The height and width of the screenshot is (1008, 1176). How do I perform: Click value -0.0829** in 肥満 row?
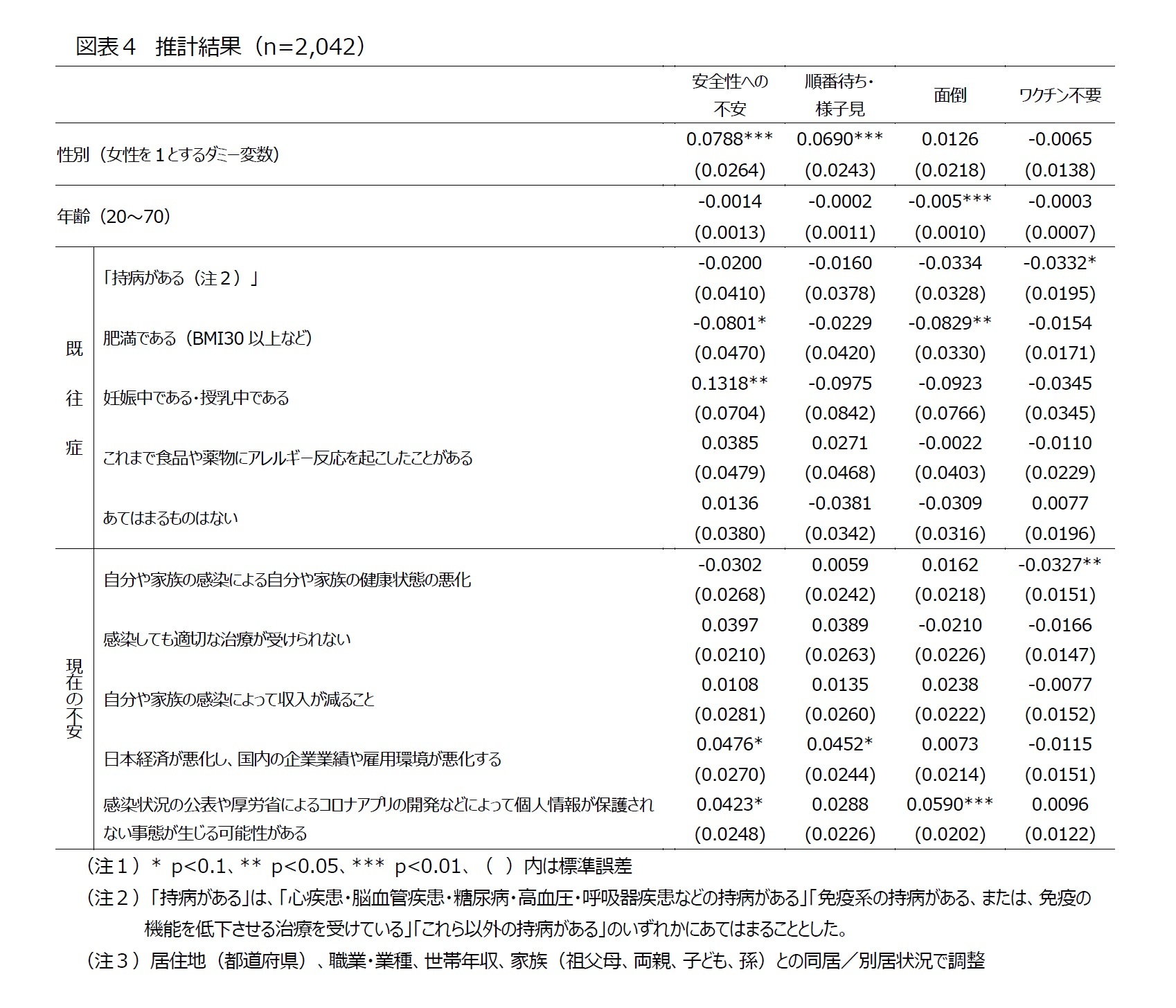(x=950, y=323)
